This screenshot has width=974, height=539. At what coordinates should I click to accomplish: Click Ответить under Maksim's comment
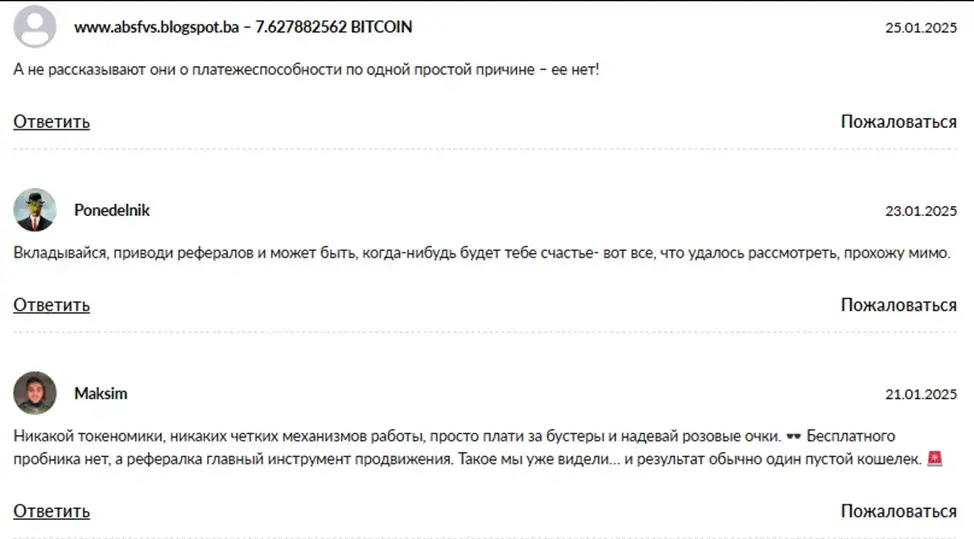(x=52, y=511)
